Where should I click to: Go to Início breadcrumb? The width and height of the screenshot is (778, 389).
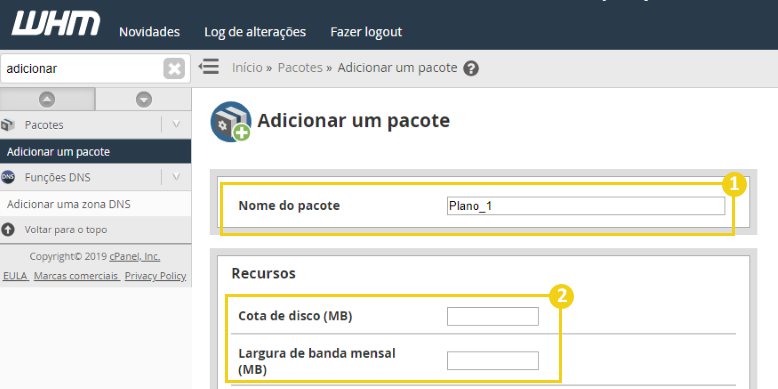coord(247,67)
